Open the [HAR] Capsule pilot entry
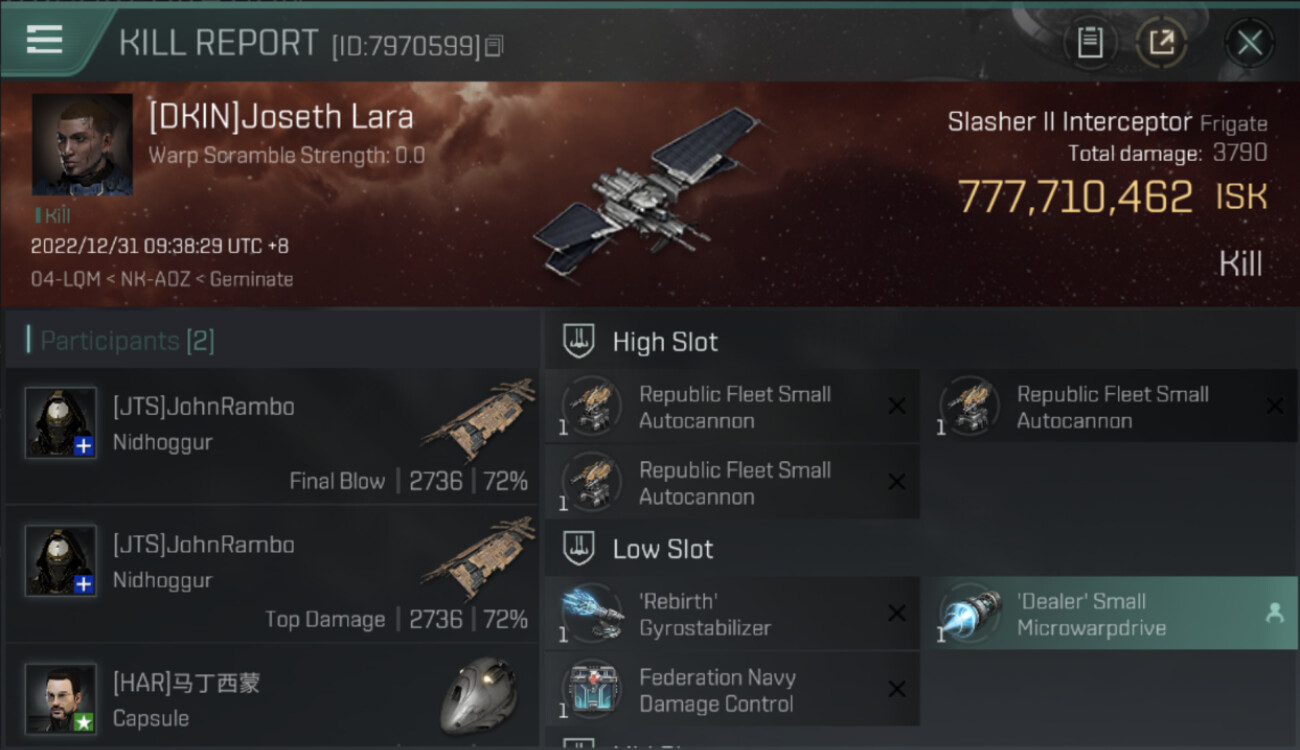 tap(272, 697)
